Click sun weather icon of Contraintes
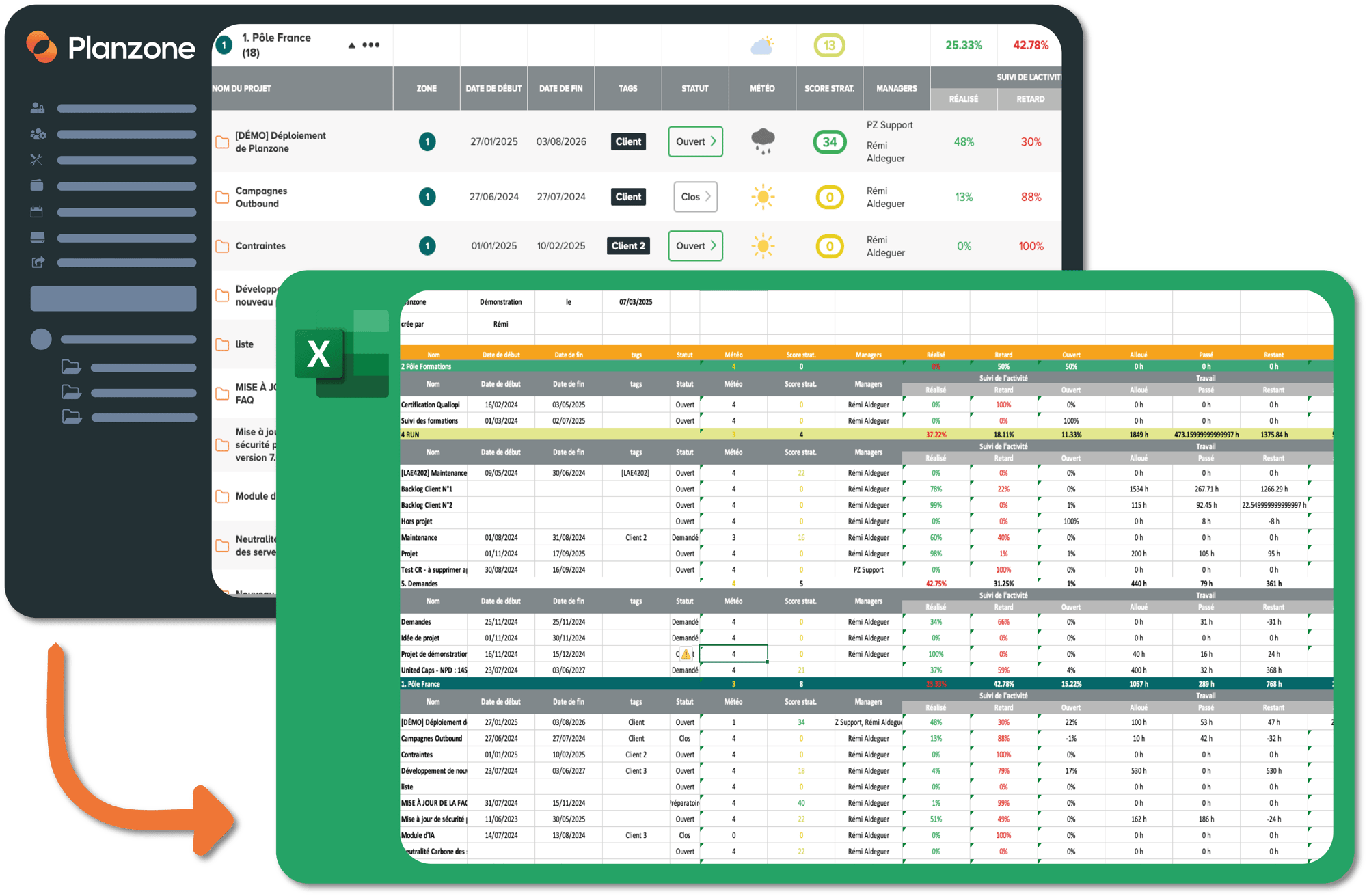Viewport: 1367px width, 896px height. click(763, 246)
